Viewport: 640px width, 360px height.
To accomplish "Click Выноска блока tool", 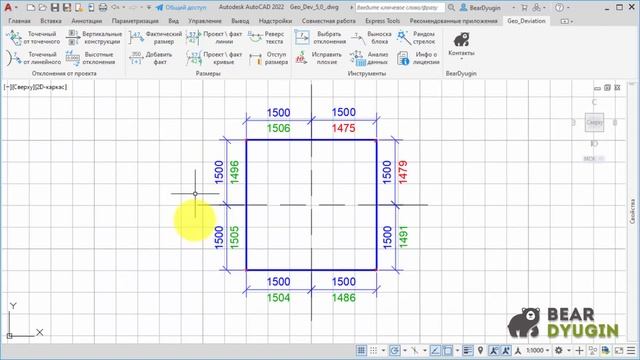I will tap(371, 38).
